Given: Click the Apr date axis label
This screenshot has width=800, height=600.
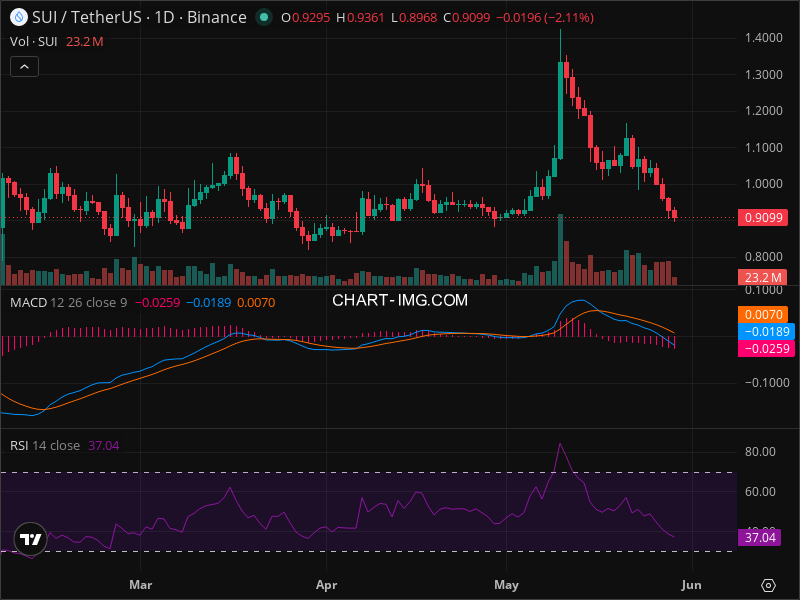Looking at the screenshot, I should 327,585.
